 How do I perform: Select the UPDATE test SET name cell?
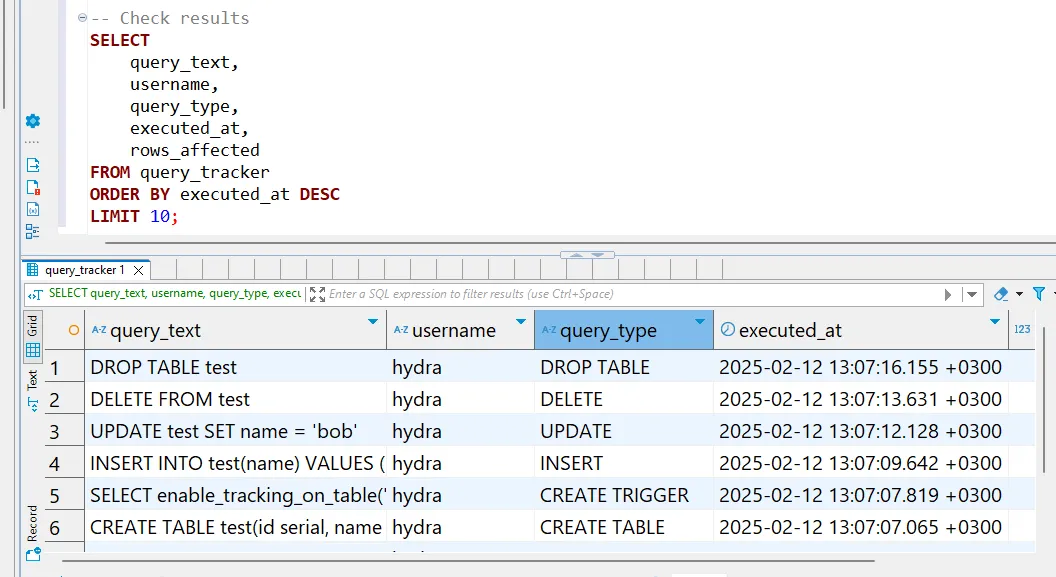click(x=236, y=432)
